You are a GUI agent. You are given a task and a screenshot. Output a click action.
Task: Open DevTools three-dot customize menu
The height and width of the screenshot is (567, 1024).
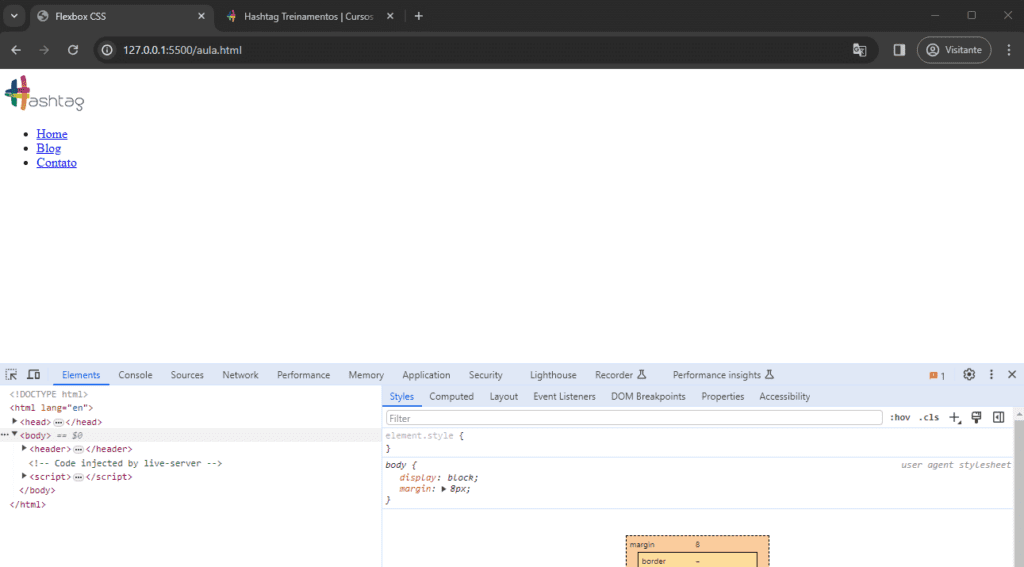pyautogui.click(x=991, y=374)
